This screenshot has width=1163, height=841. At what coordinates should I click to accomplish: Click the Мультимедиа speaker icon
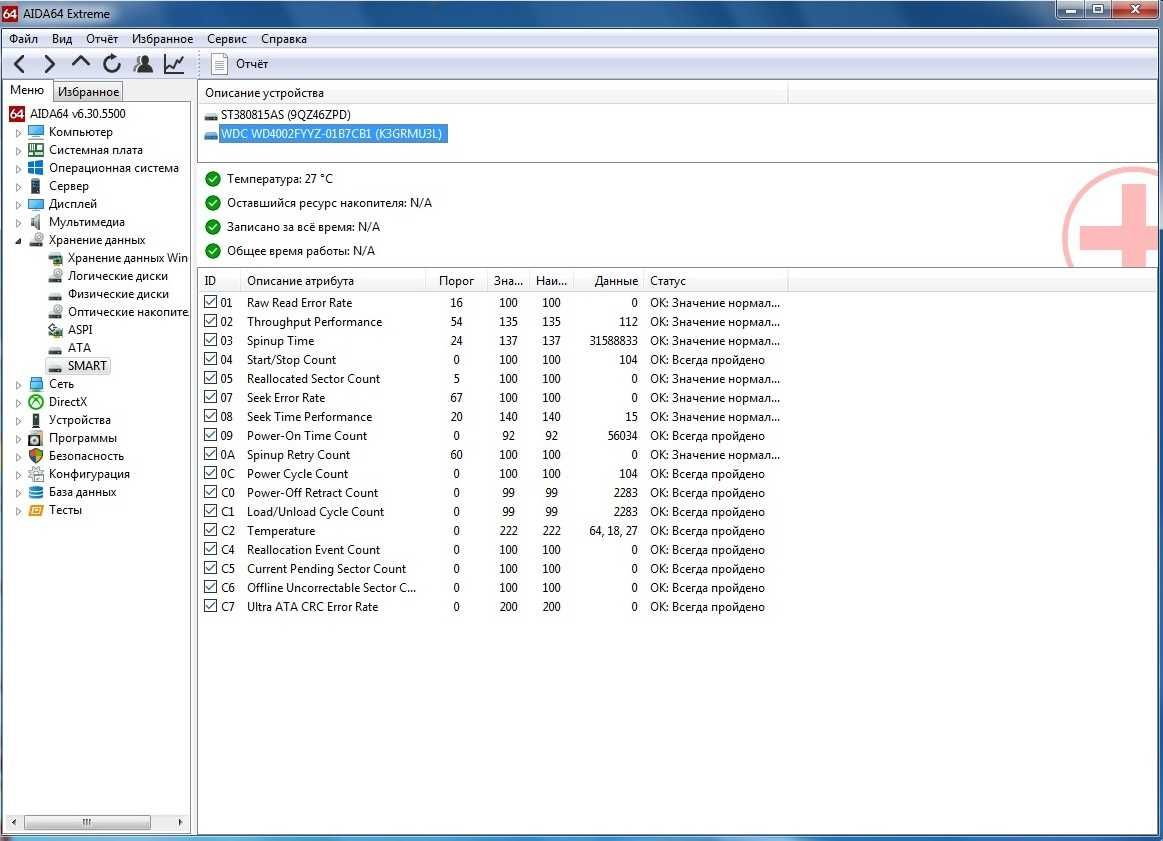36,222
